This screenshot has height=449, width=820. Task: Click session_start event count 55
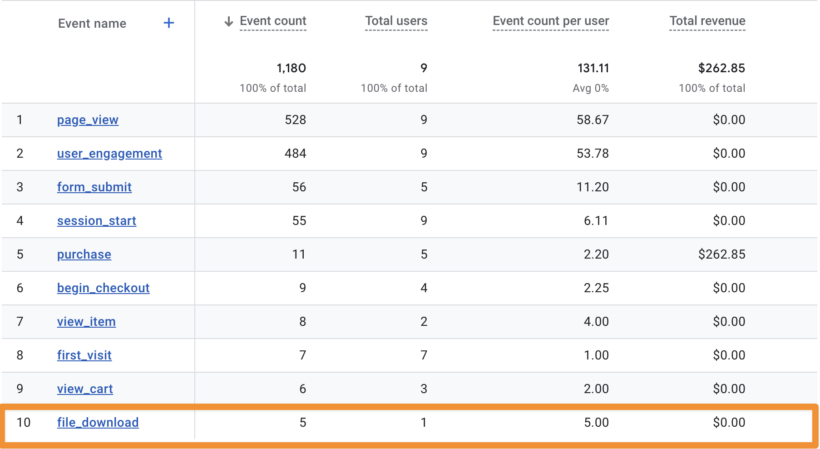pyautogui.click(x=299, y=221)
